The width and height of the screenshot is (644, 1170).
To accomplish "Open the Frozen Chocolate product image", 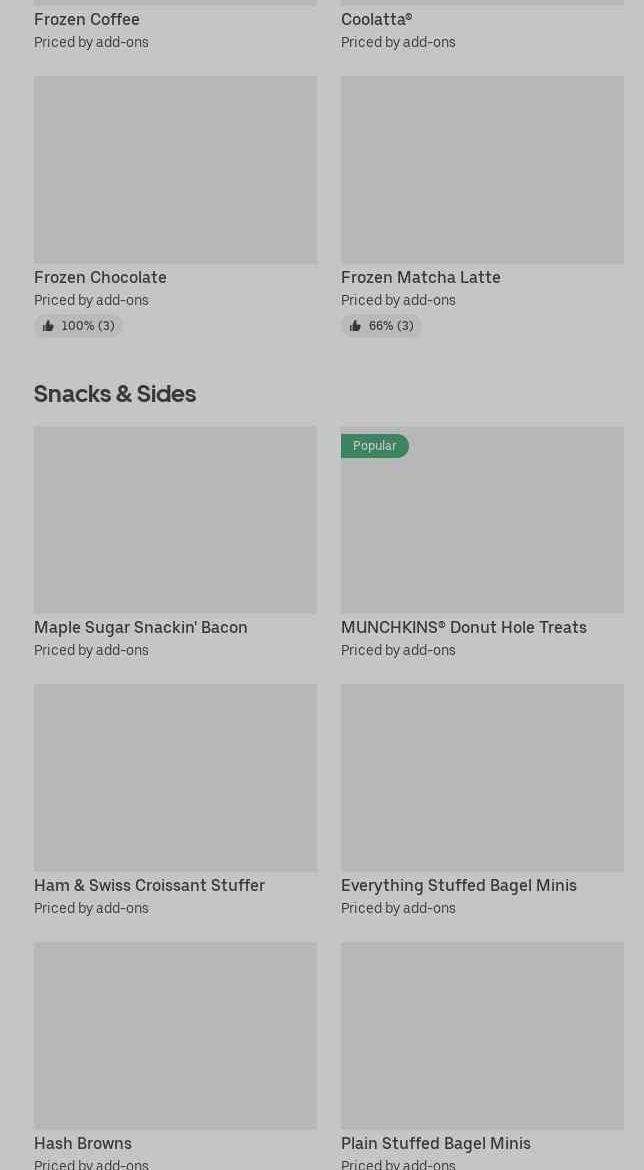I will (175, 170).
